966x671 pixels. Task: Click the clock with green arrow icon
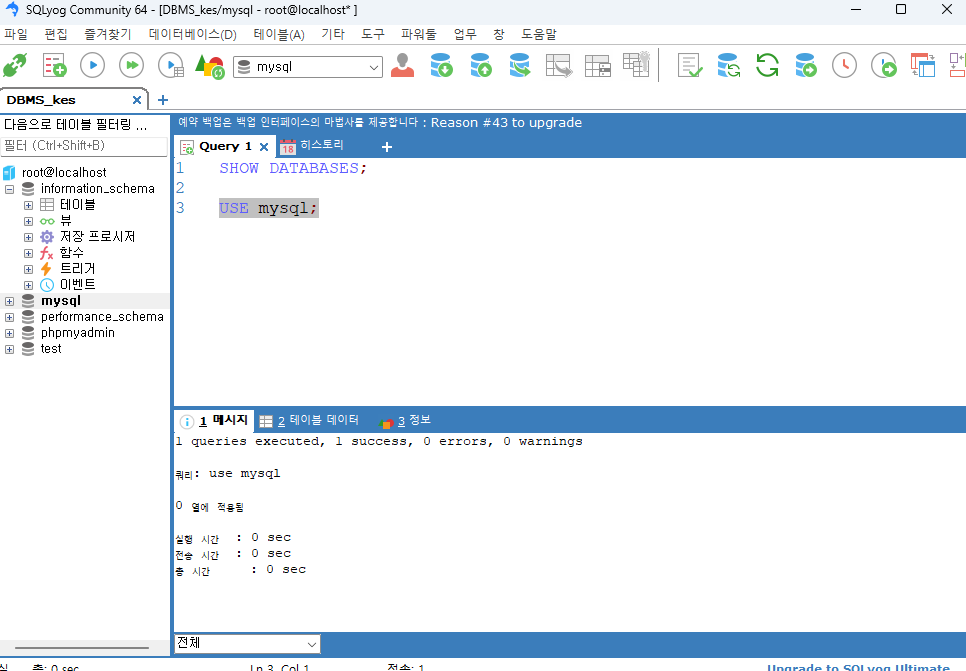(x=883, y=65)
